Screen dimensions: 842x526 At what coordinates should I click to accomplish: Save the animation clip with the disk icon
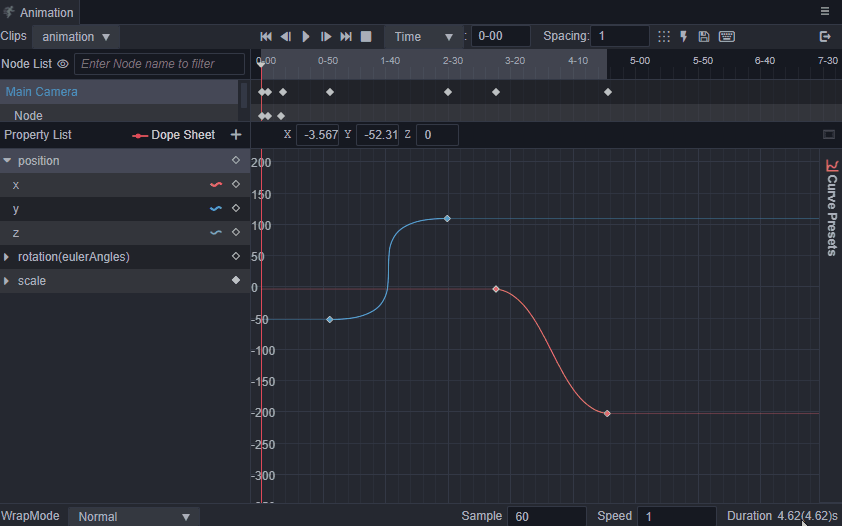pos(704,37)
